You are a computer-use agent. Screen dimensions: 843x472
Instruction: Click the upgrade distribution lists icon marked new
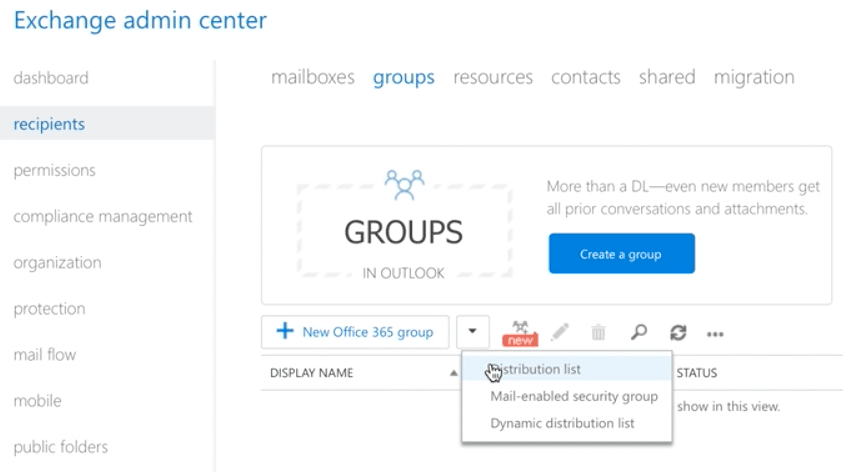[x=520, y=332]
